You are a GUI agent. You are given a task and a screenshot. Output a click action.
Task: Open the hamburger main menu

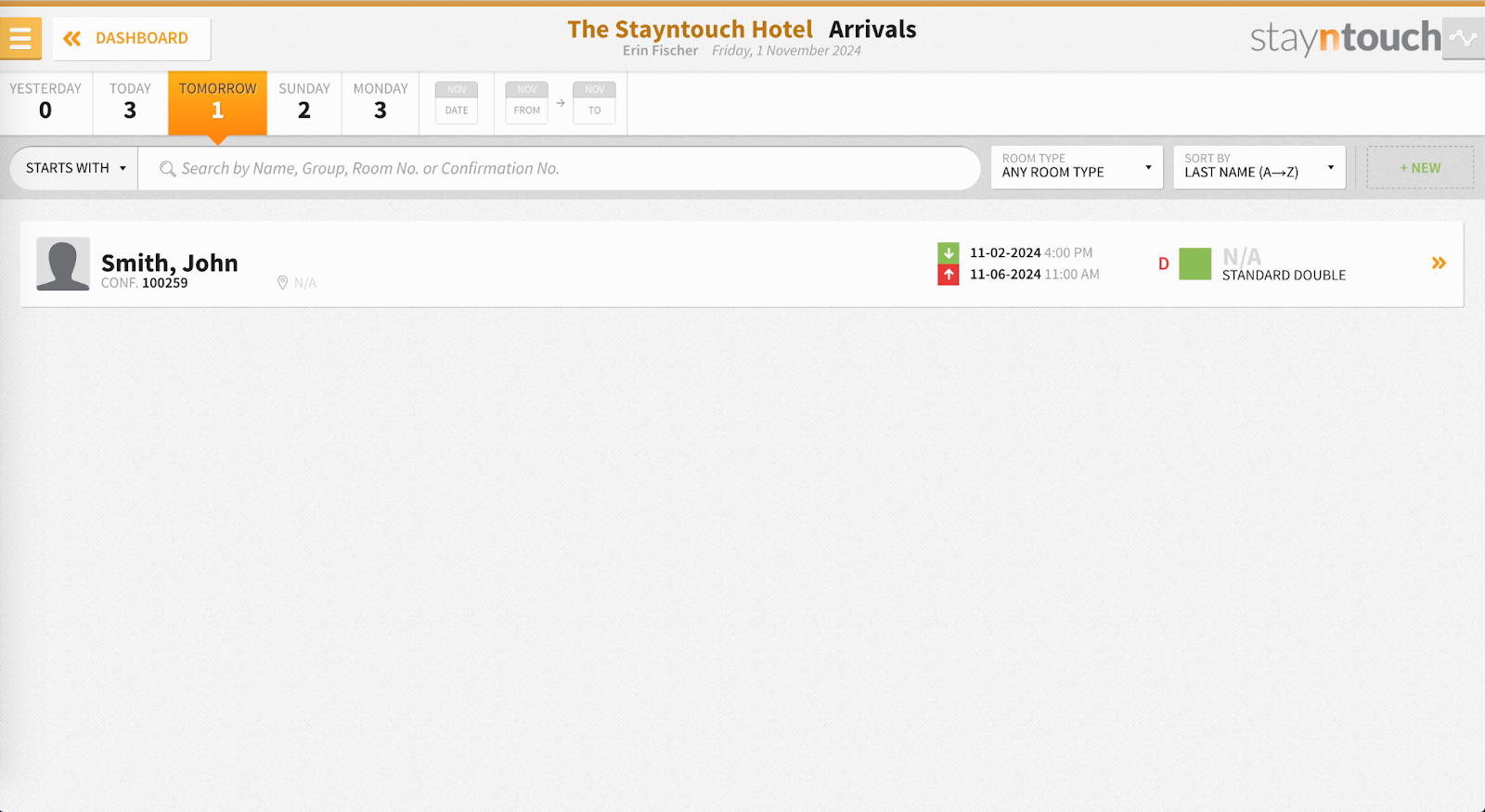[x=20, y=38]
